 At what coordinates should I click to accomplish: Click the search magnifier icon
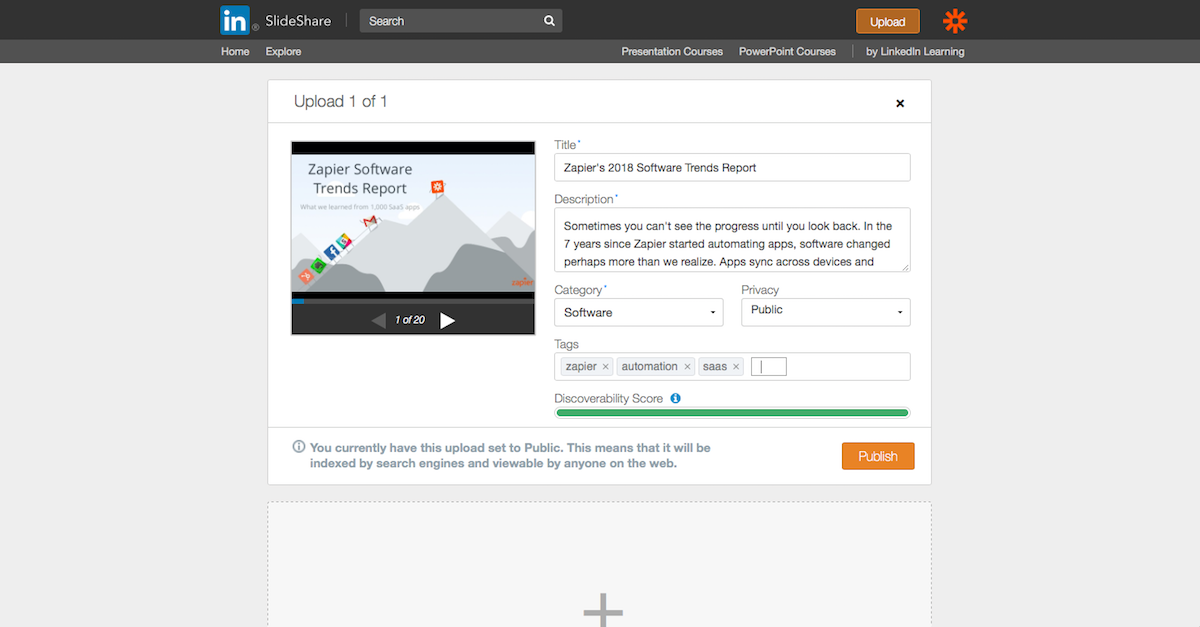549,21
